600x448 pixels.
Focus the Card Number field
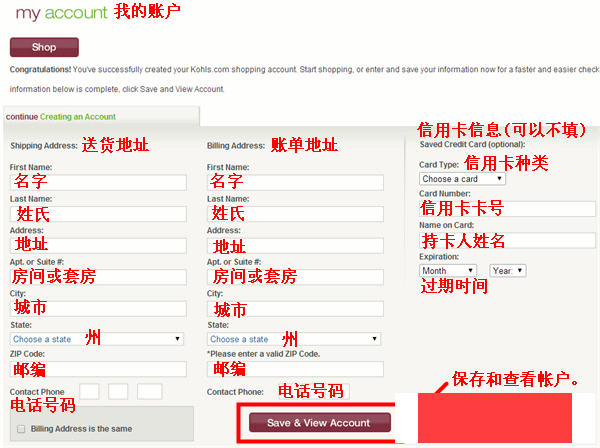[507, 209]
